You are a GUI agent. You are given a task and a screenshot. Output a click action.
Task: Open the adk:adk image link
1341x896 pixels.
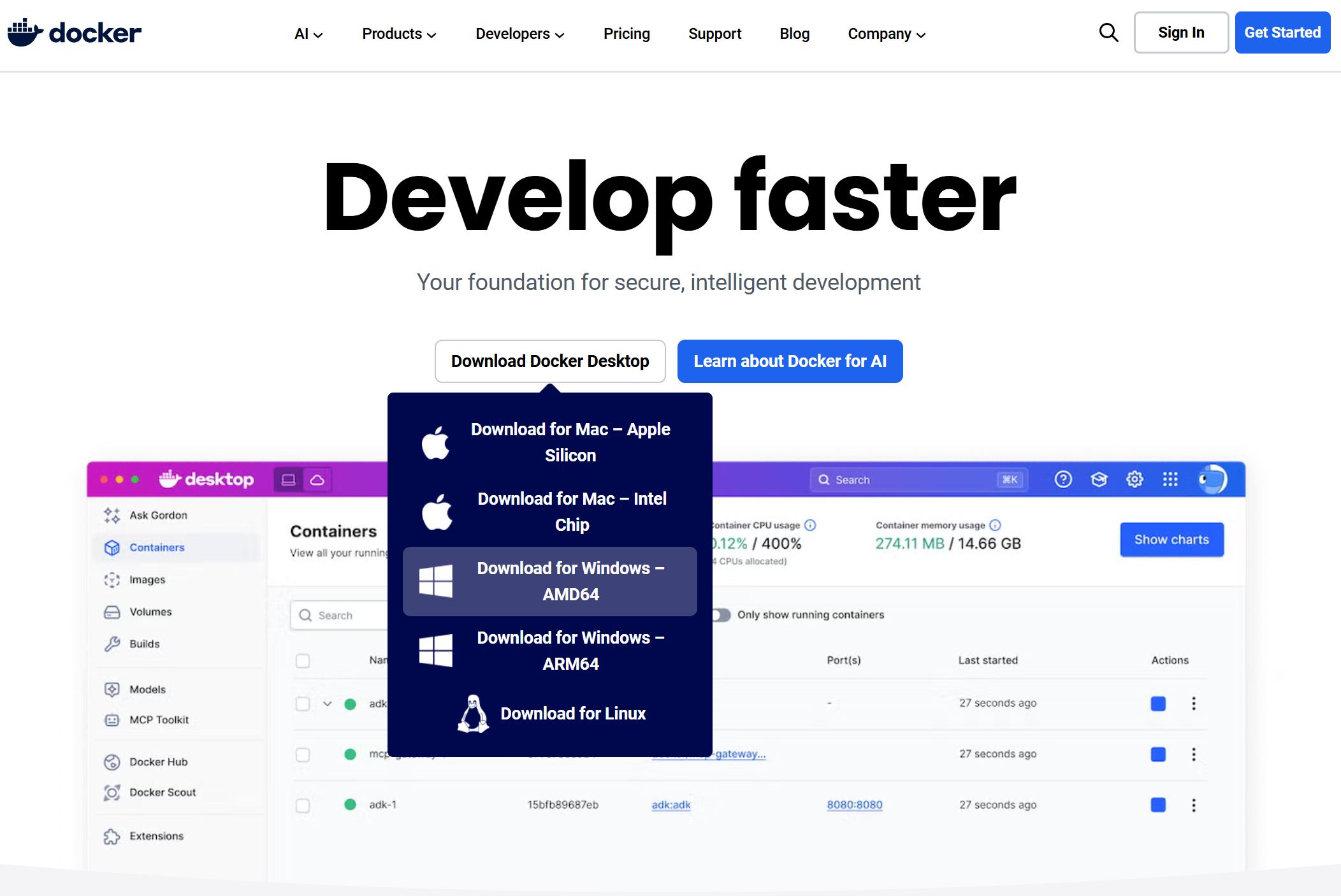[x=671, y=805]
